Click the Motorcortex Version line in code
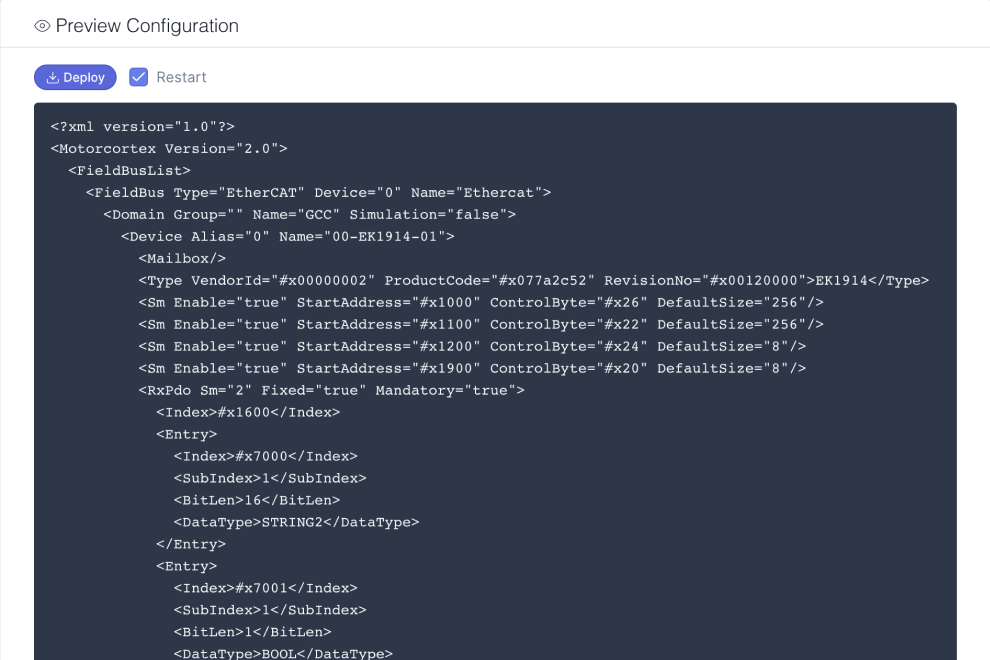The height and width of the screenshot is (660, 990). point(169,148)
